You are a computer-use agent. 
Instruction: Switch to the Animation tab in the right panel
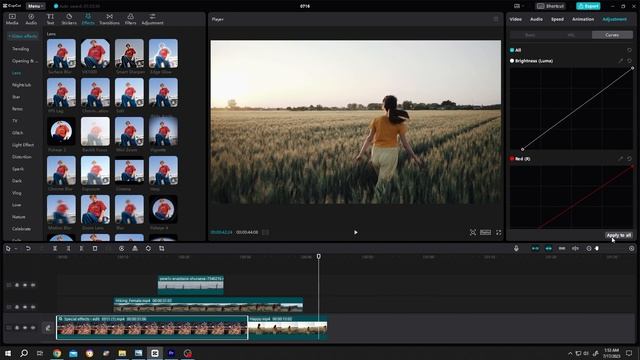click(x=583, y=19)
